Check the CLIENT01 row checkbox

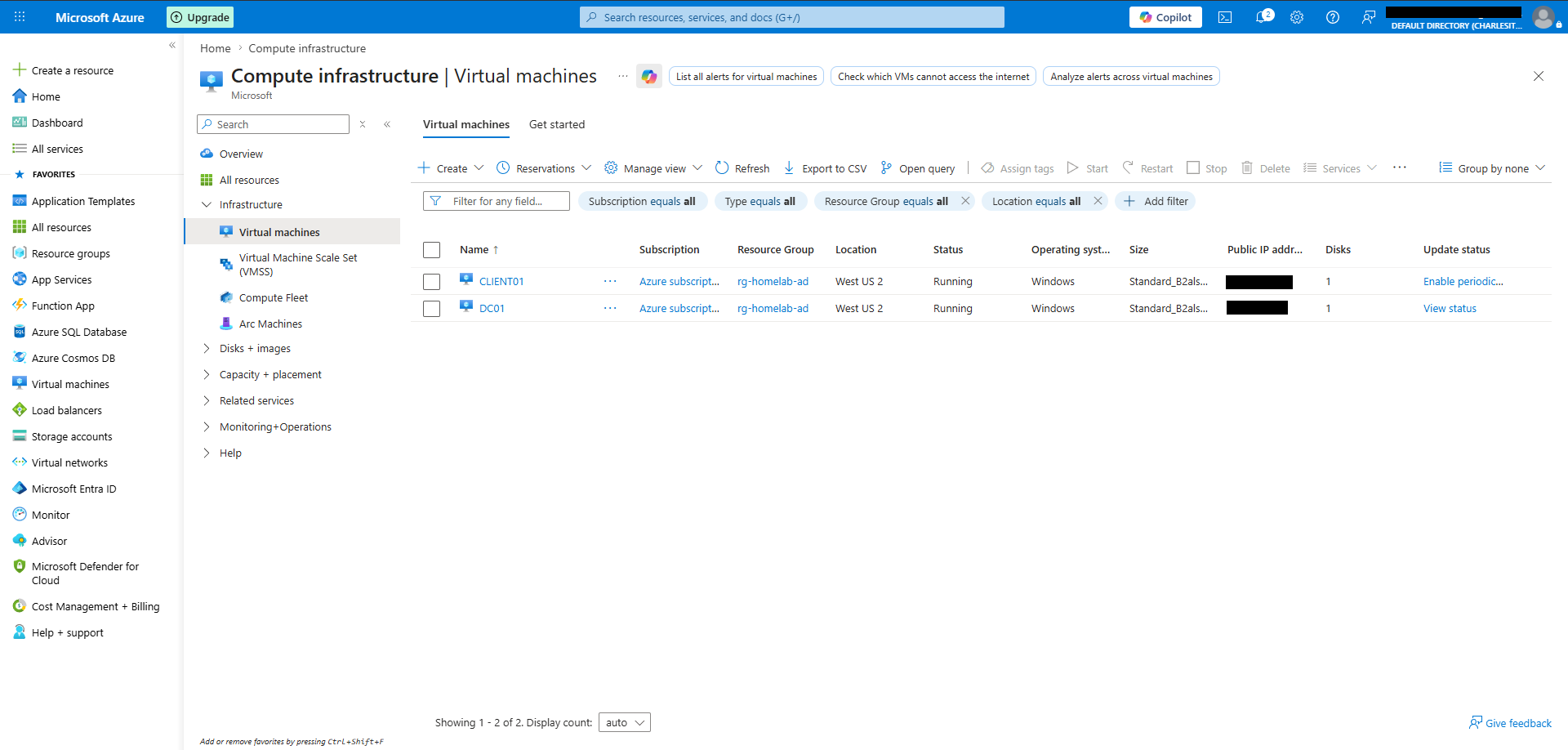pyautogui.click(x=432, y=282)
